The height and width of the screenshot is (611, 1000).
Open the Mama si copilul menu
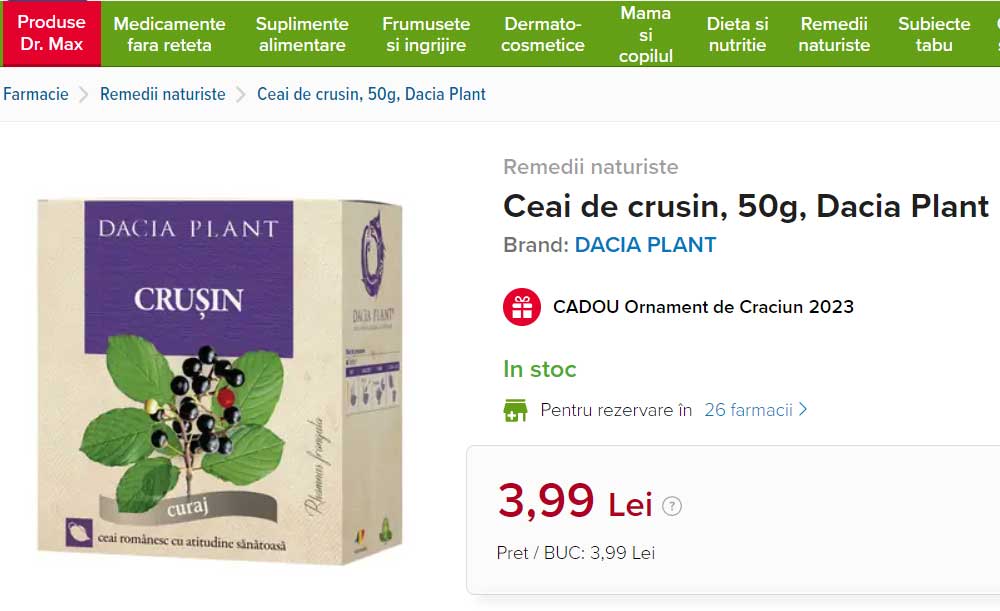tap(646, 34)
